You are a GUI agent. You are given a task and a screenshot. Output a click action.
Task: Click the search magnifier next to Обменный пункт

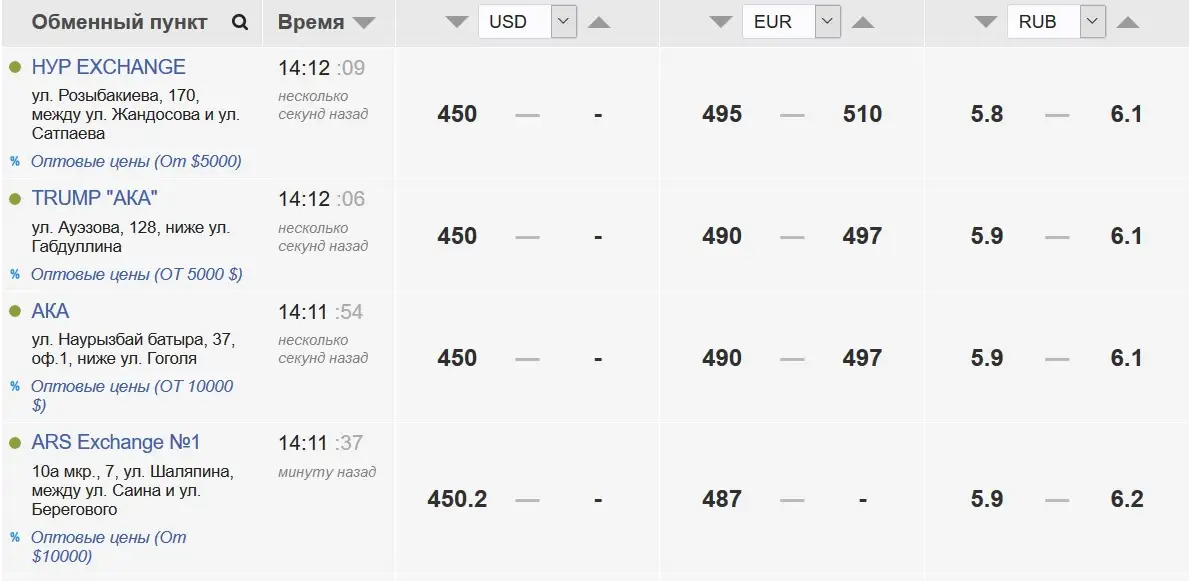coord(240,23)
